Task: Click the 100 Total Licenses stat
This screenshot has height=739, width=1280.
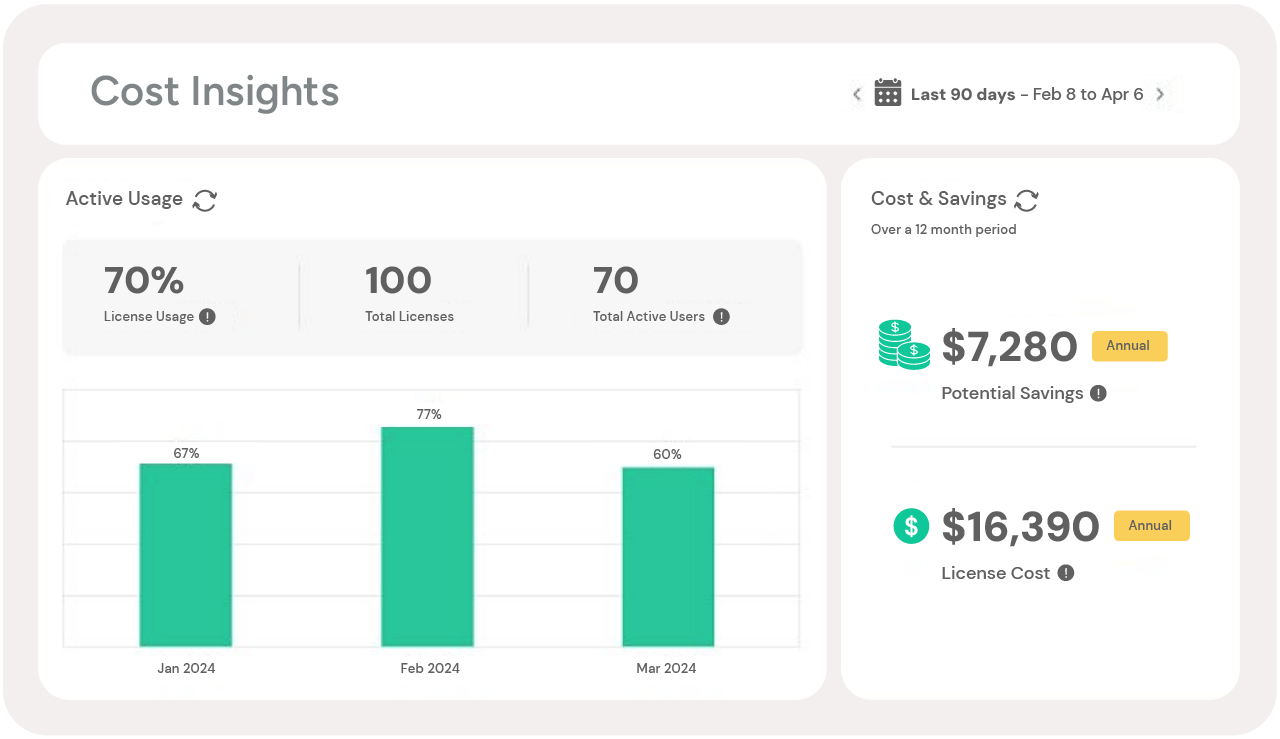Action: [399, 281]
